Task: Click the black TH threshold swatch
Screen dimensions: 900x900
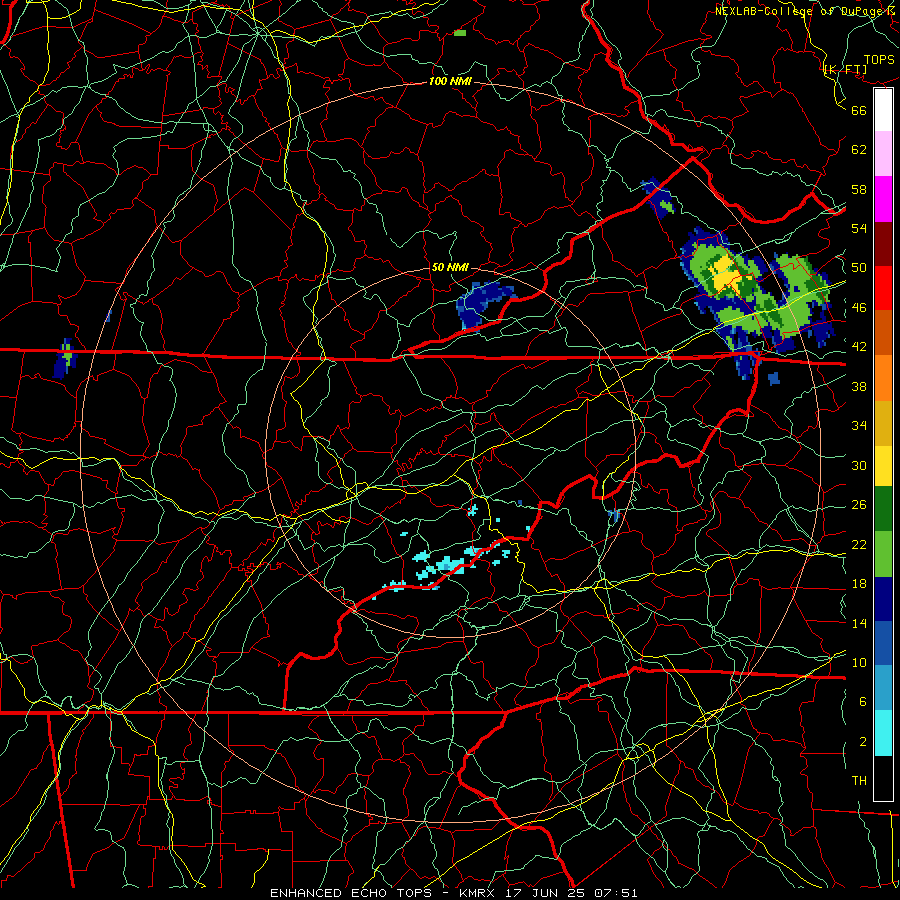Action: (883, 778)
